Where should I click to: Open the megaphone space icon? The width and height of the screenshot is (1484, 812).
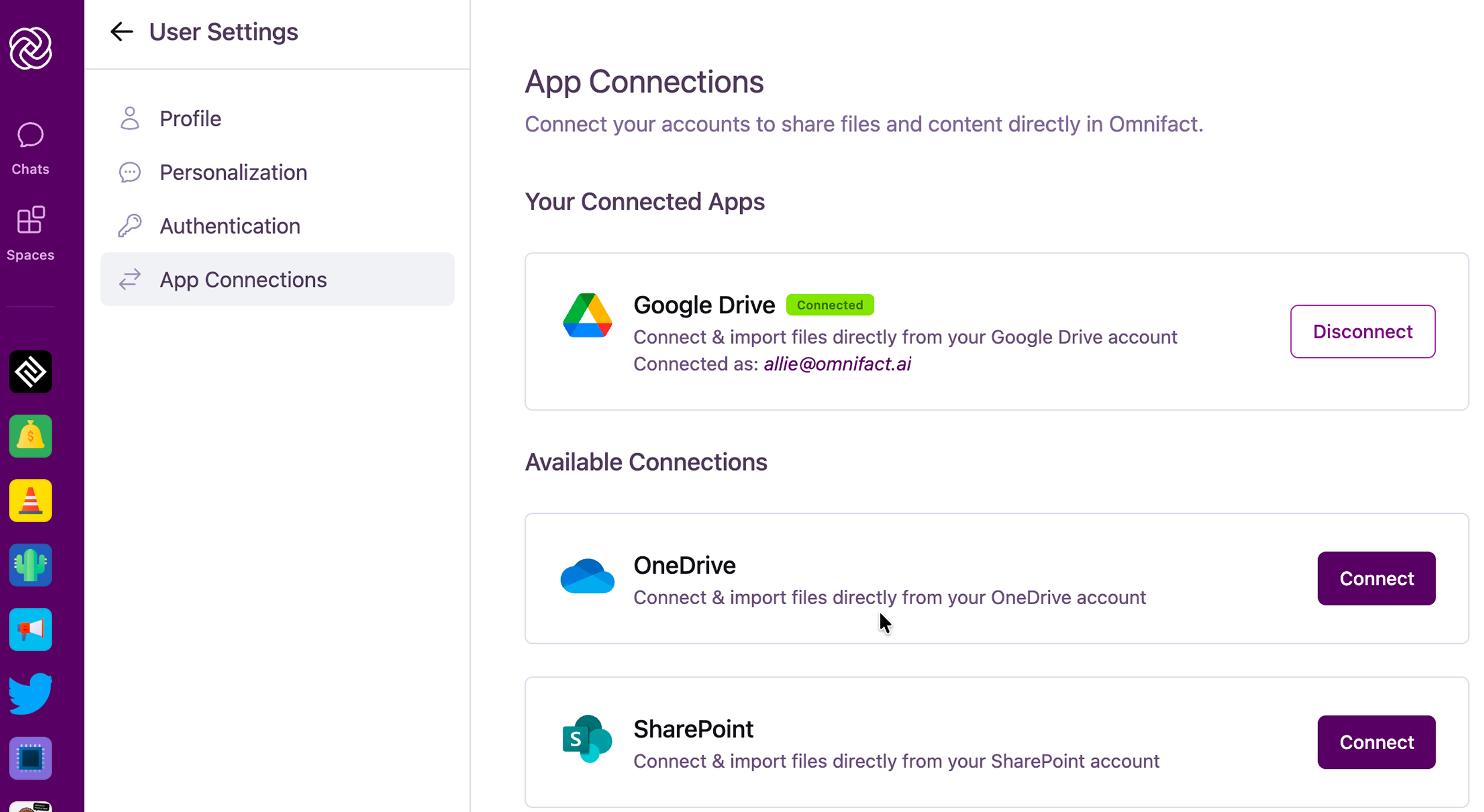pos(31,629)
